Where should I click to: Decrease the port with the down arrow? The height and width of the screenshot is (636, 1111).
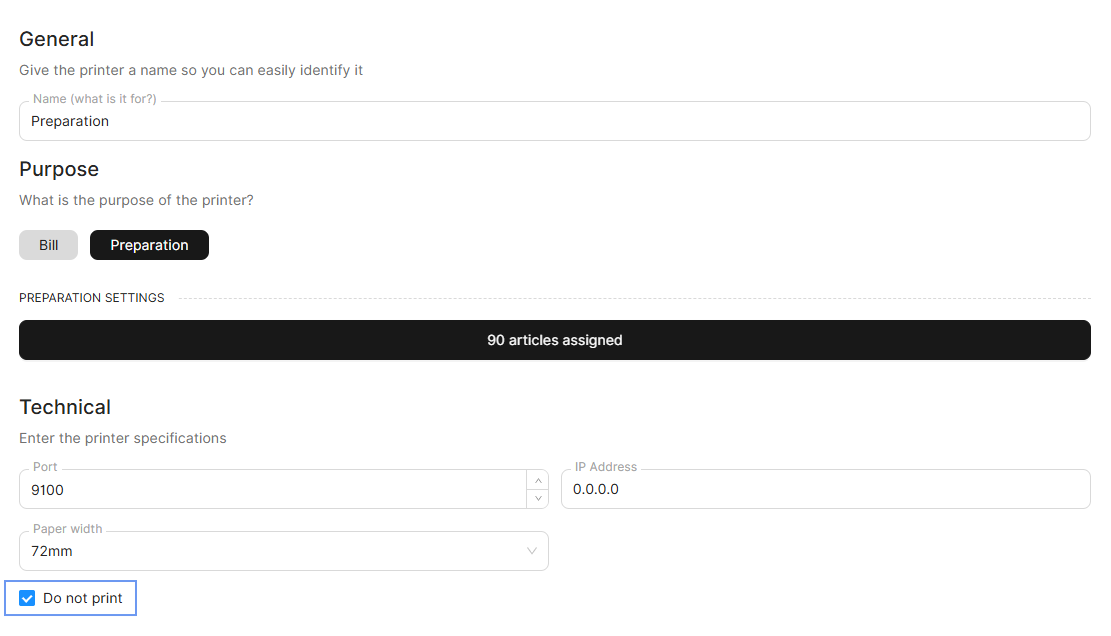click(x=538, y=498)
